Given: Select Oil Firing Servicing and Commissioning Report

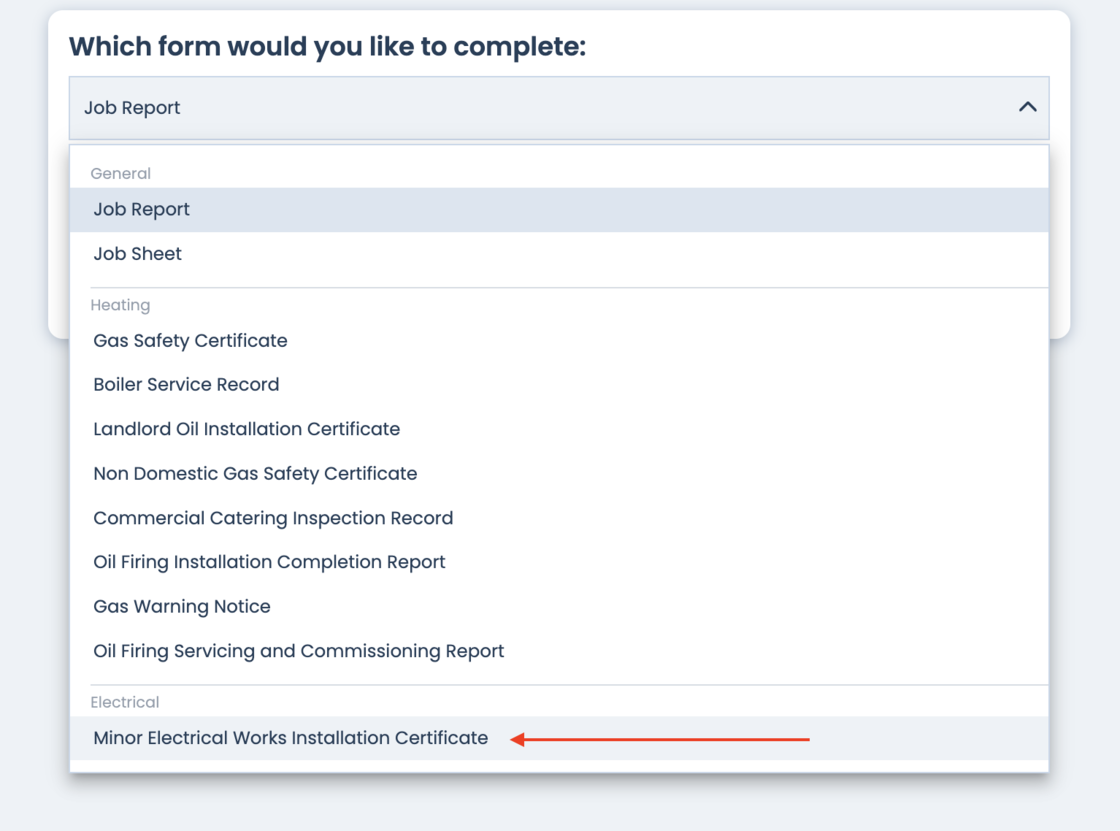Looking at the screenshot, I should point(298,651).
